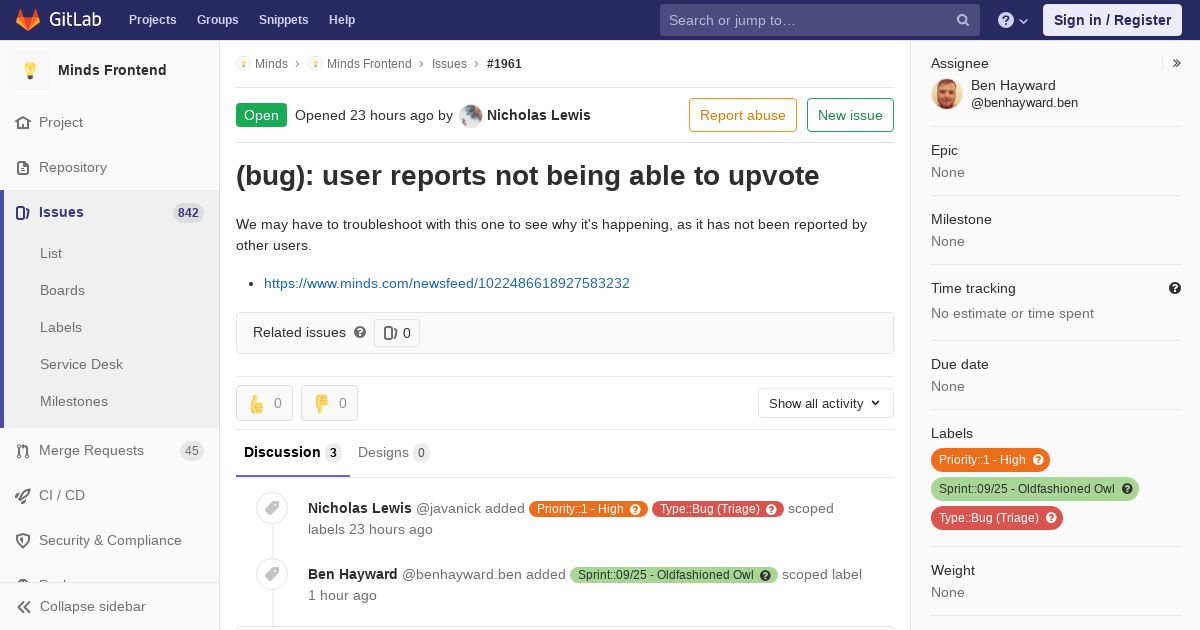
Task: Click the Minds Frontend breadcrumb link
Action: point(369,64)
